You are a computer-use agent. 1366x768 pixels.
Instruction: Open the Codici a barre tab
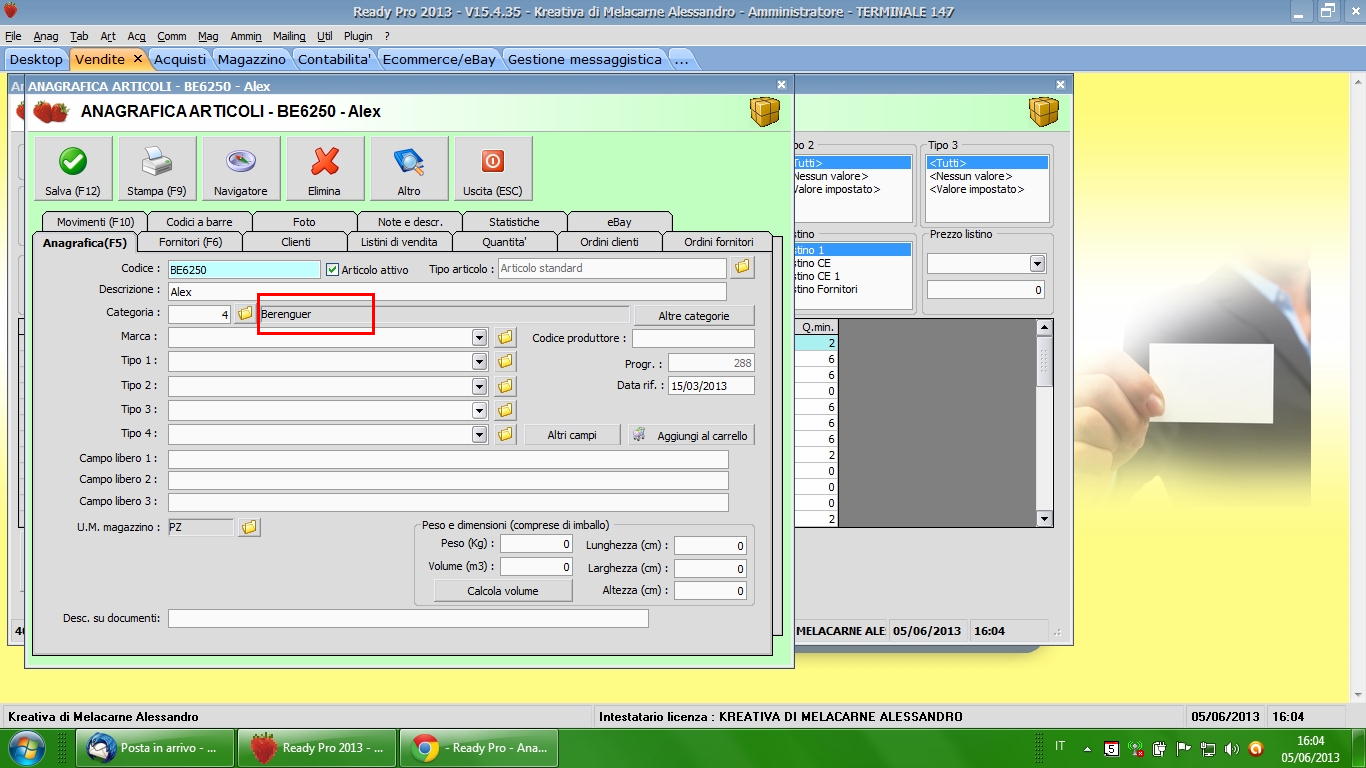tap(199, 222)
